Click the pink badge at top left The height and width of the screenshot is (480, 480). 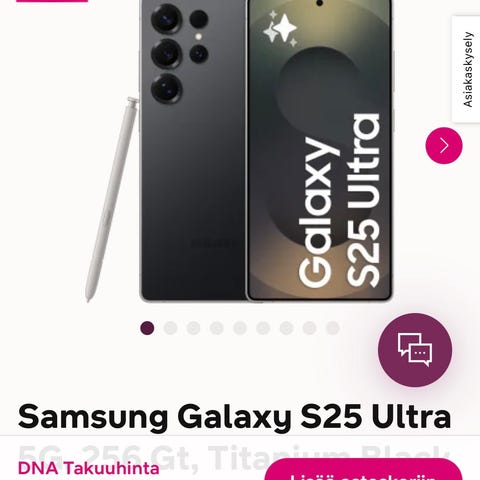pyautogui.click(x=52, y=1)
